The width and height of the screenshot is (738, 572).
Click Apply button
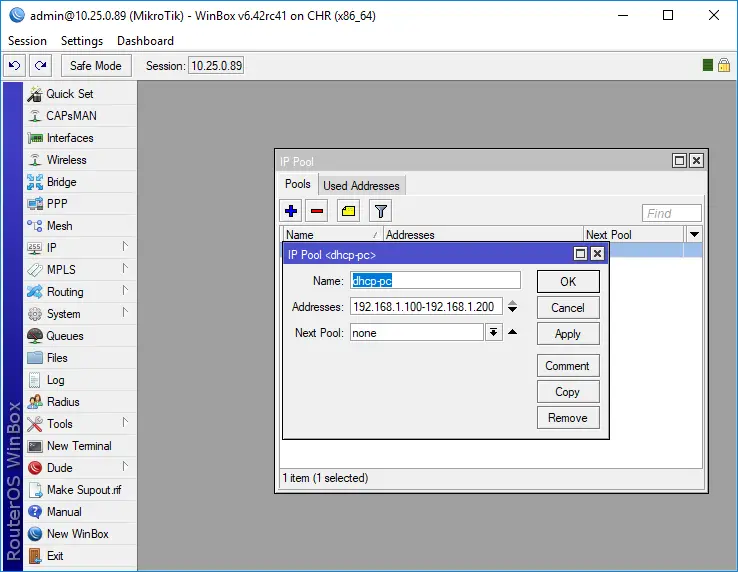[x=568, y=334]
